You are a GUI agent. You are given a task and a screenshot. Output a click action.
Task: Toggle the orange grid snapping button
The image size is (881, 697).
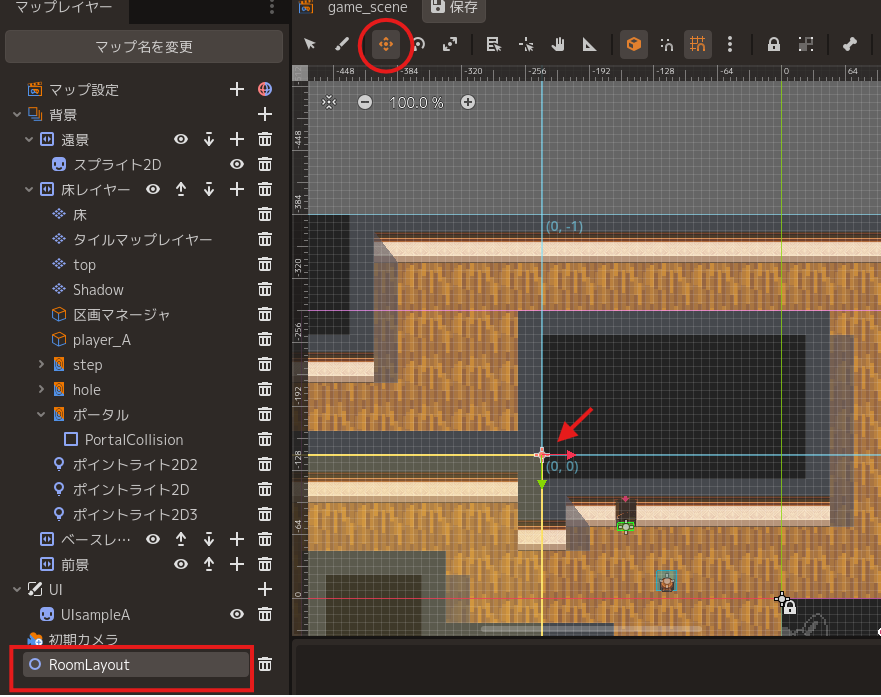coord(697,44)
